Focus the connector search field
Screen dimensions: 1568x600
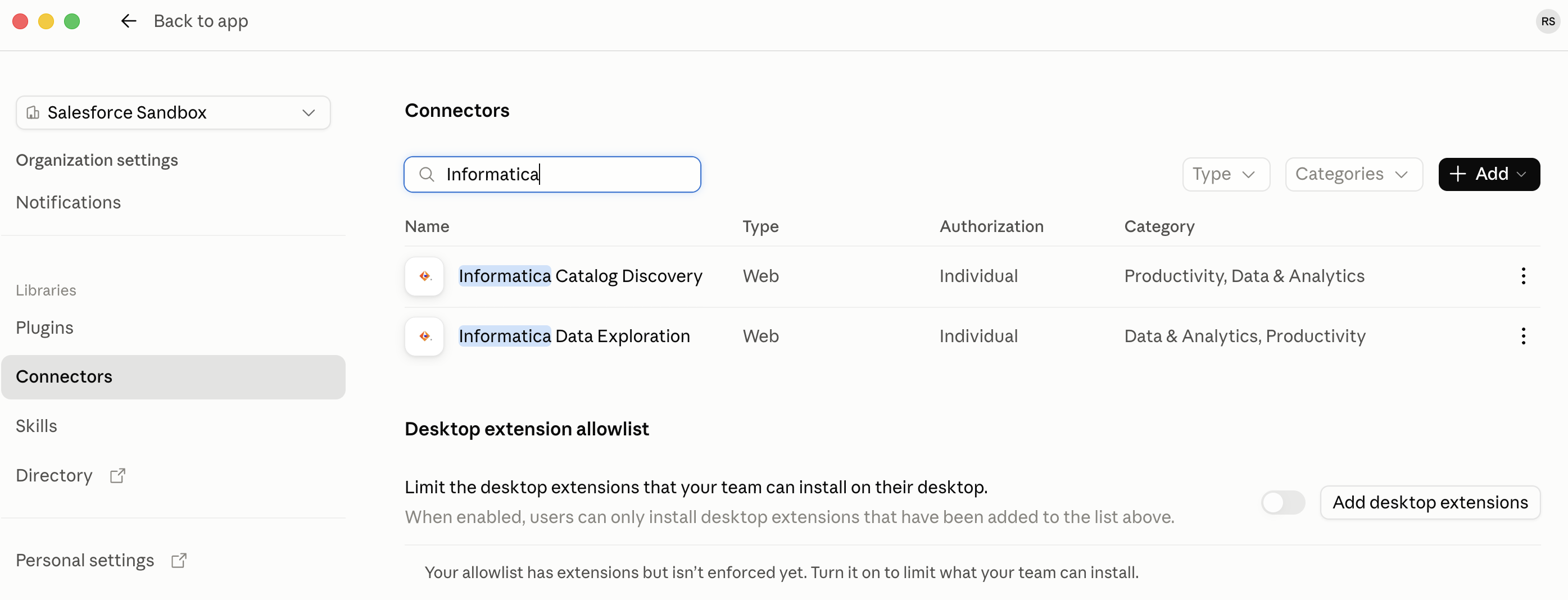pos(552,175)
